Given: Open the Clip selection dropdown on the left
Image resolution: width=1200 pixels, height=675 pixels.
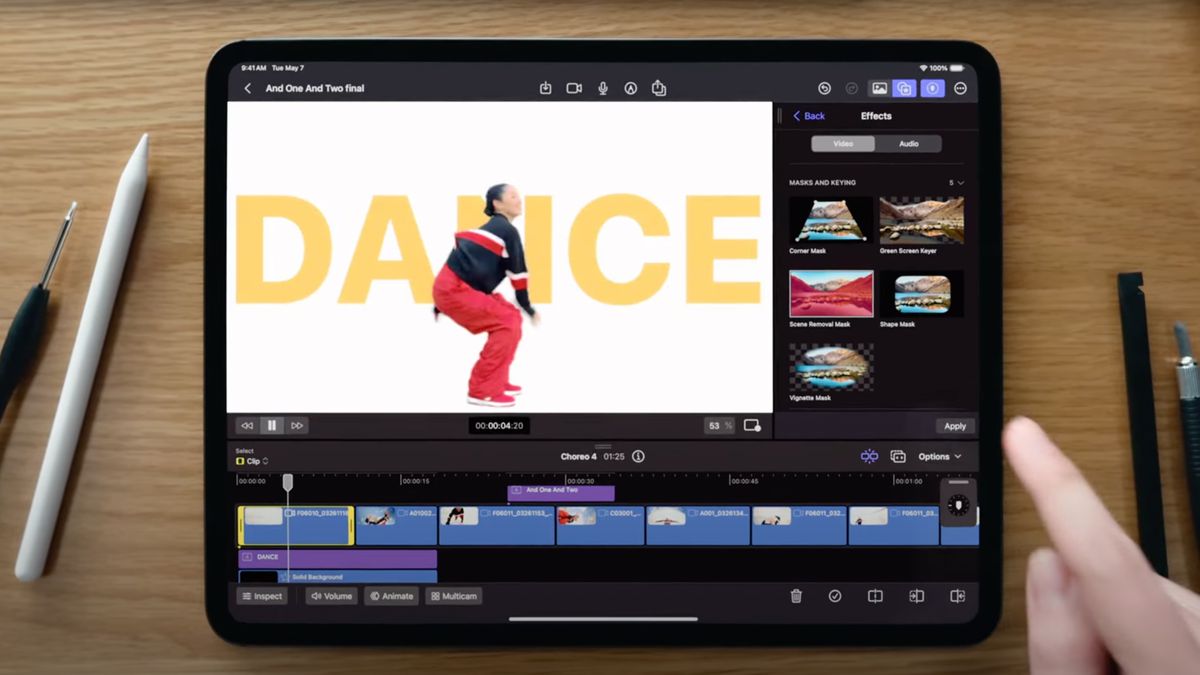Looking at the screenshot, I should click(x=251, y=461).
